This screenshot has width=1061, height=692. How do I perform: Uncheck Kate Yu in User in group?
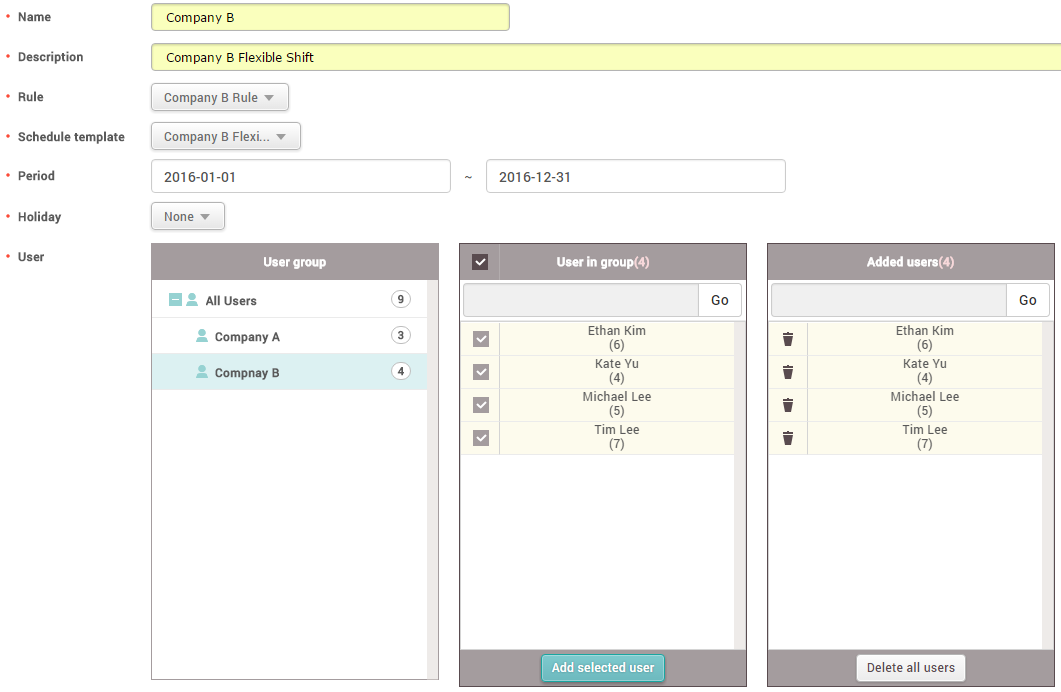click(x=481, y=372)
